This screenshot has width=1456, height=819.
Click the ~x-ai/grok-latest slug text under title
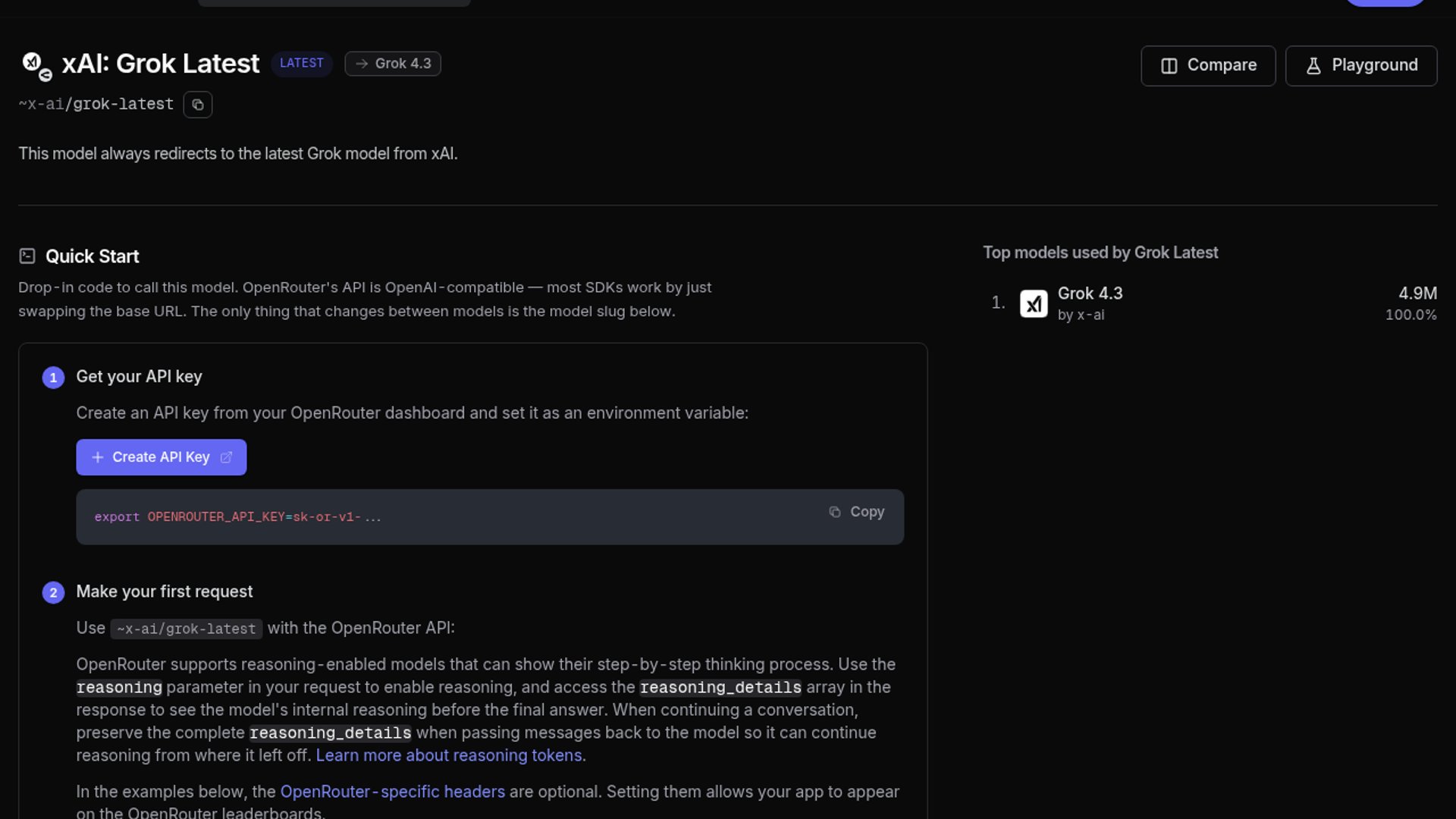[96, 105]
